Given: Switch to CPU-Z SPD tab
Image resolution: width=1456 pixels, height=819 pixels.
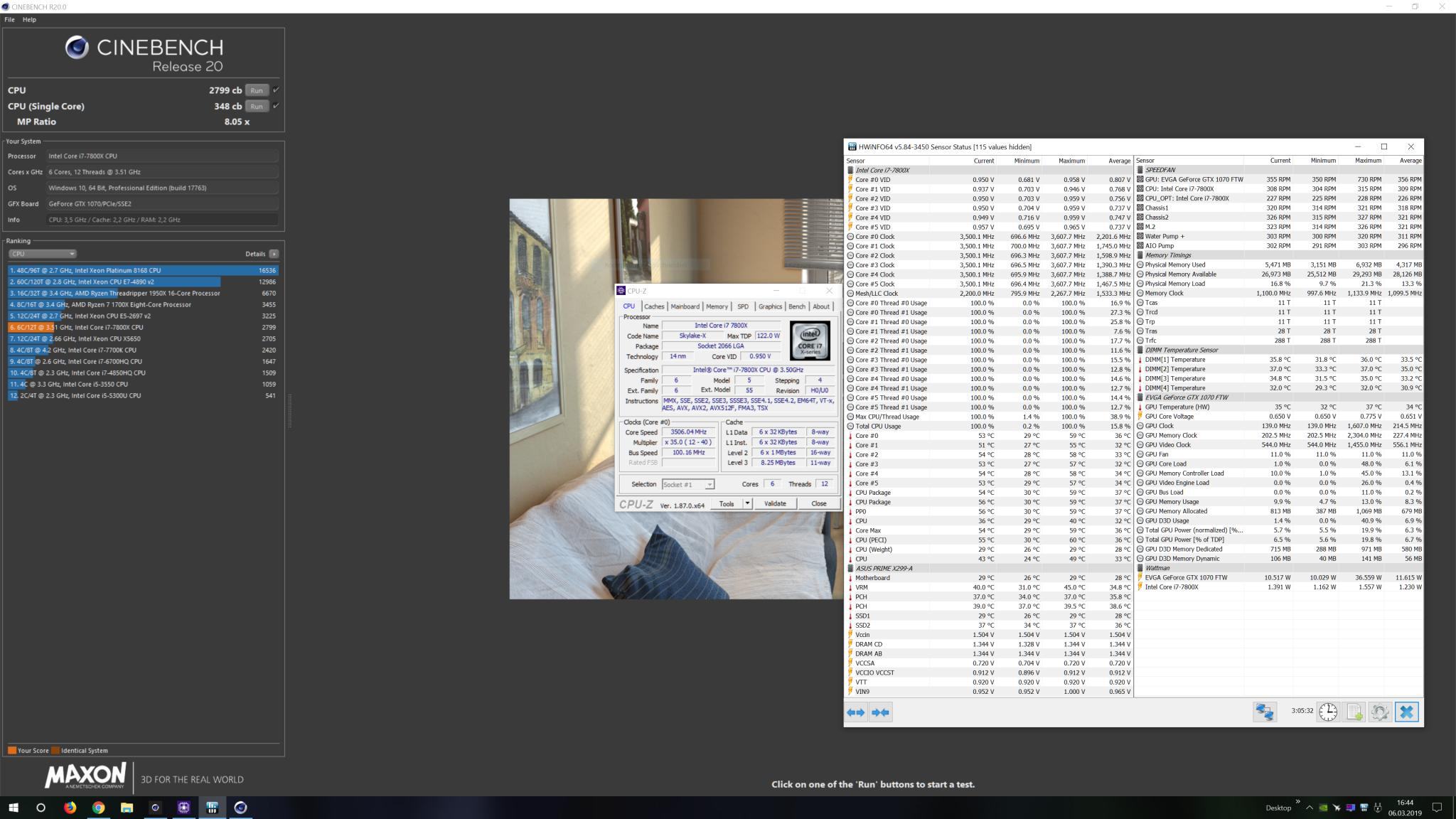Looking at the screenshot, I should click(x=743, y=306).
